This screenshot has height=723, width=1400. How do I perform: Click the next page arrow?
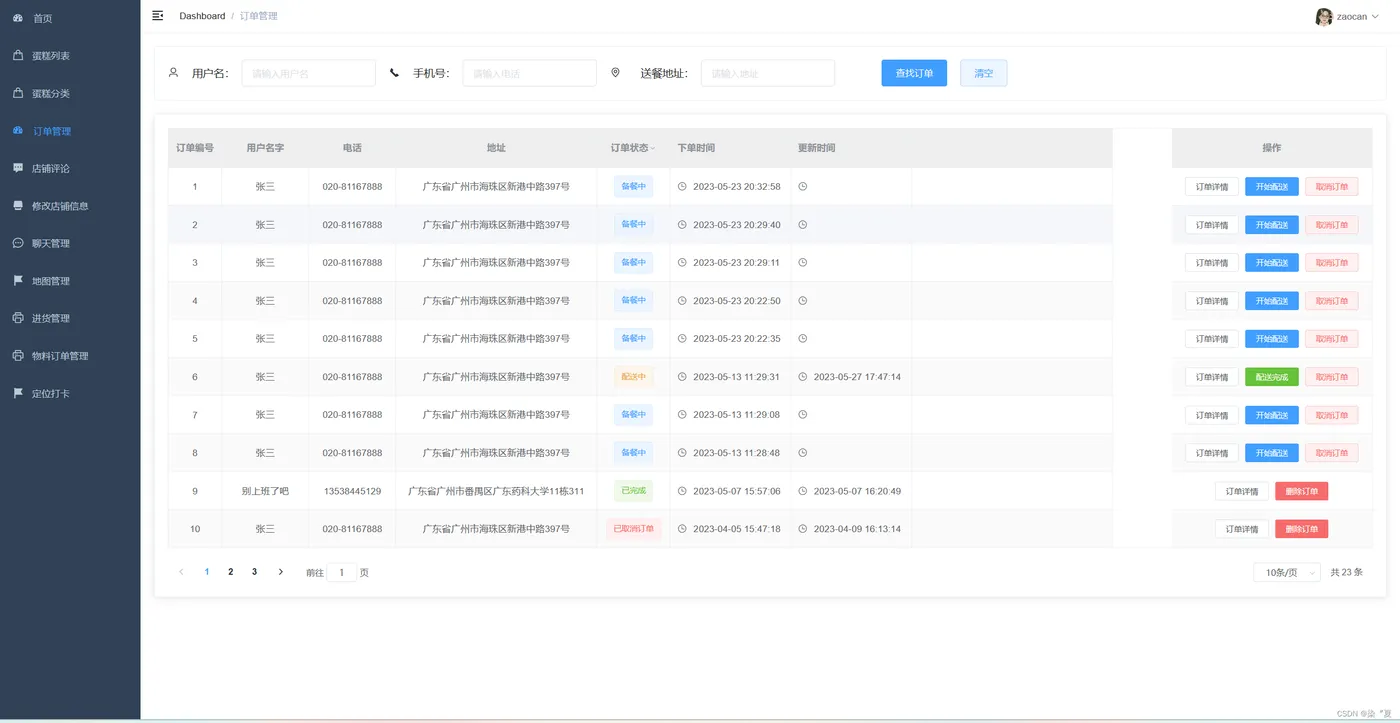(280, 572)
